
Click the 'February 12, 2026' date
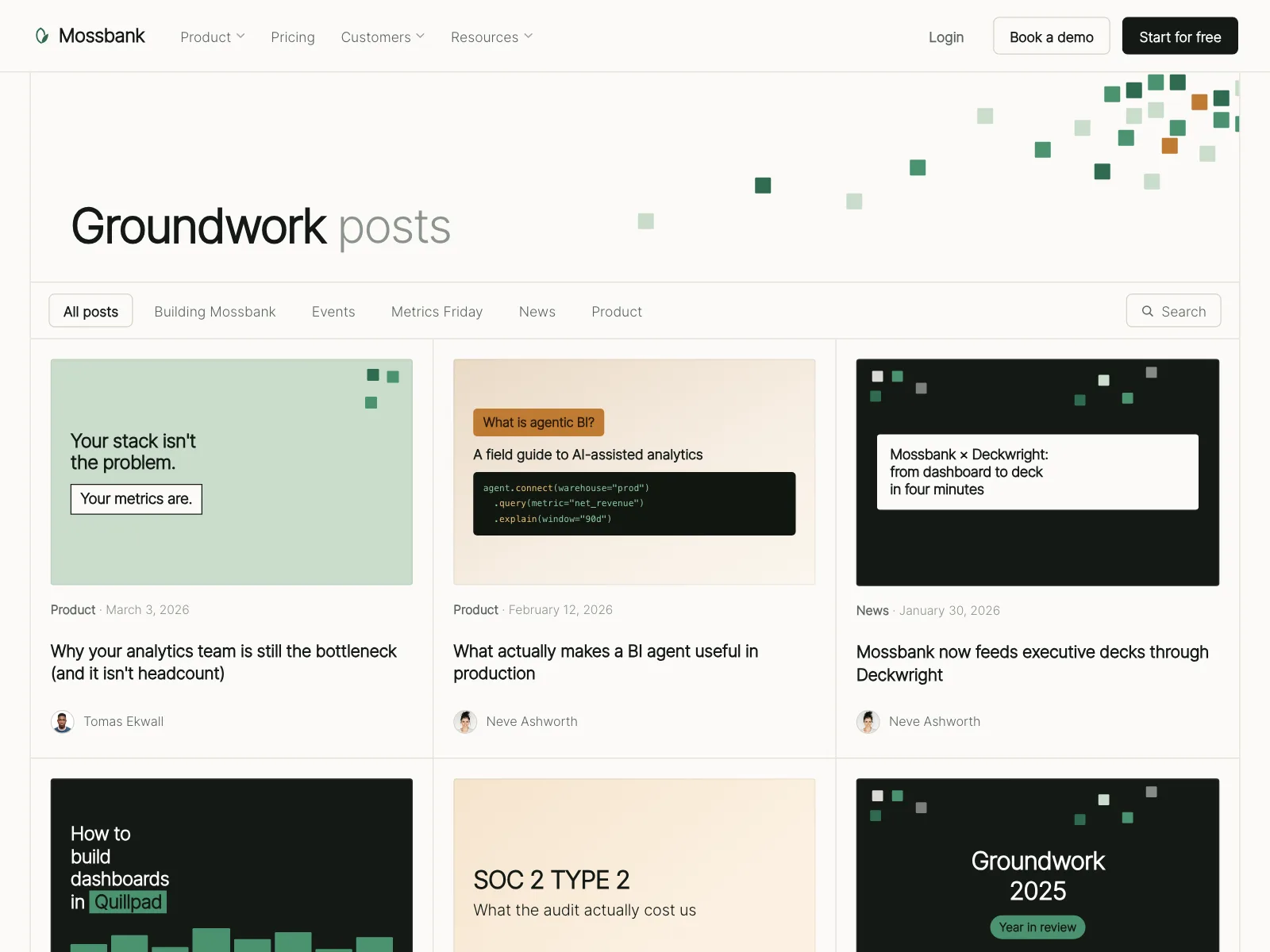tap(560, 610)
